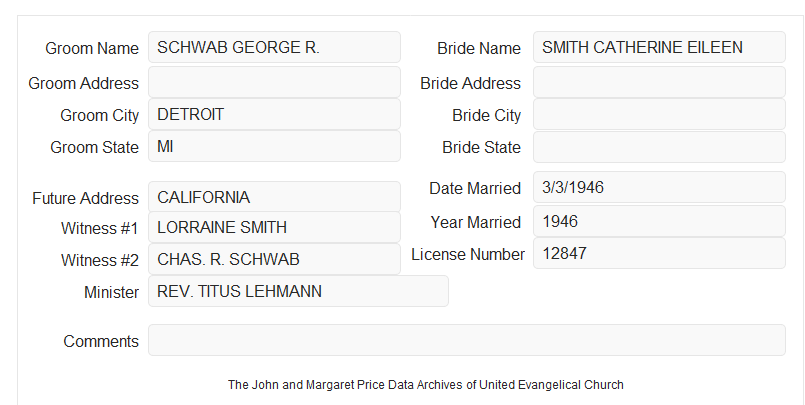Focus the Groom State field with MI
Screen dimensions: 805x405
[x=274, y=146]
